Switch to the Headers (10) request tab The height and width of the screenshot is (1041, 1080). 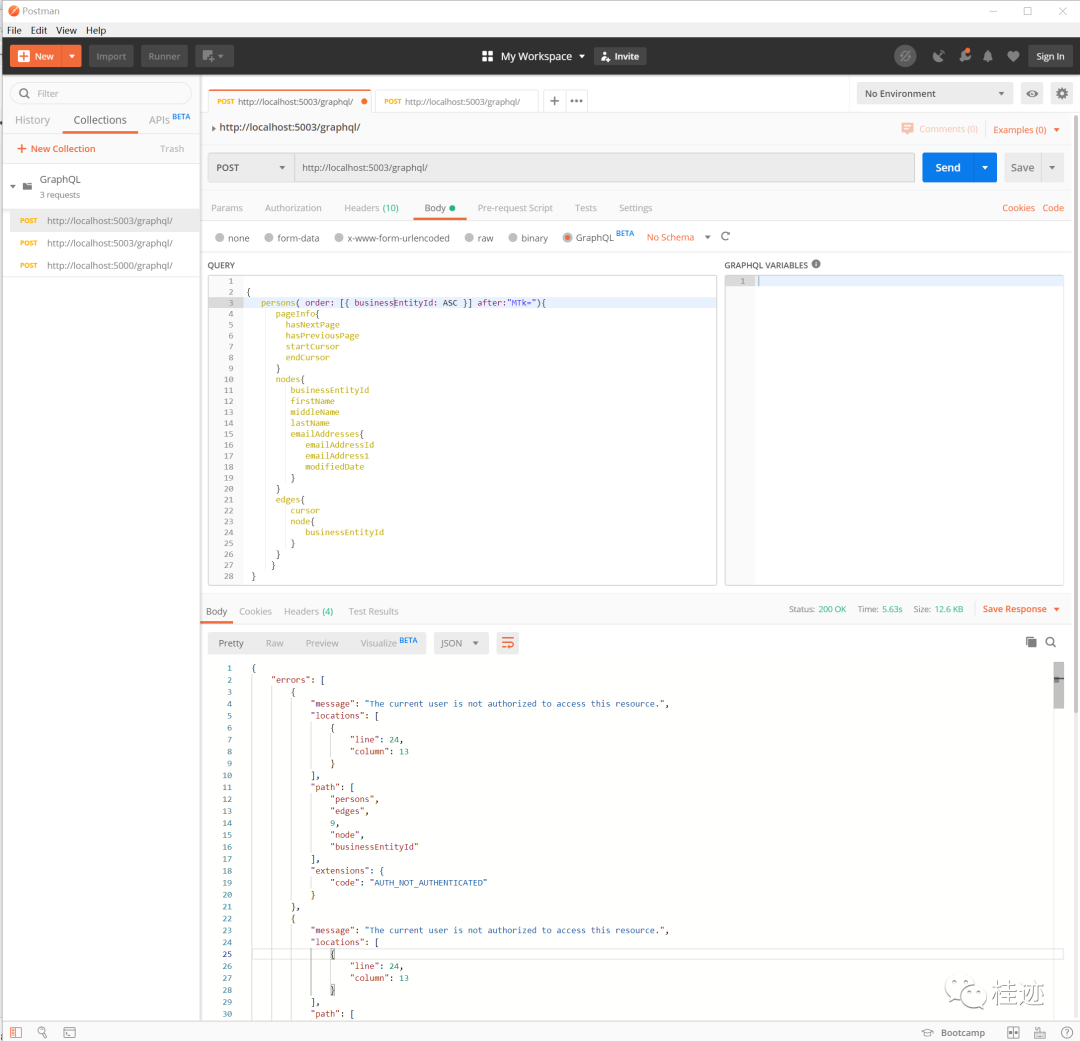371,207
